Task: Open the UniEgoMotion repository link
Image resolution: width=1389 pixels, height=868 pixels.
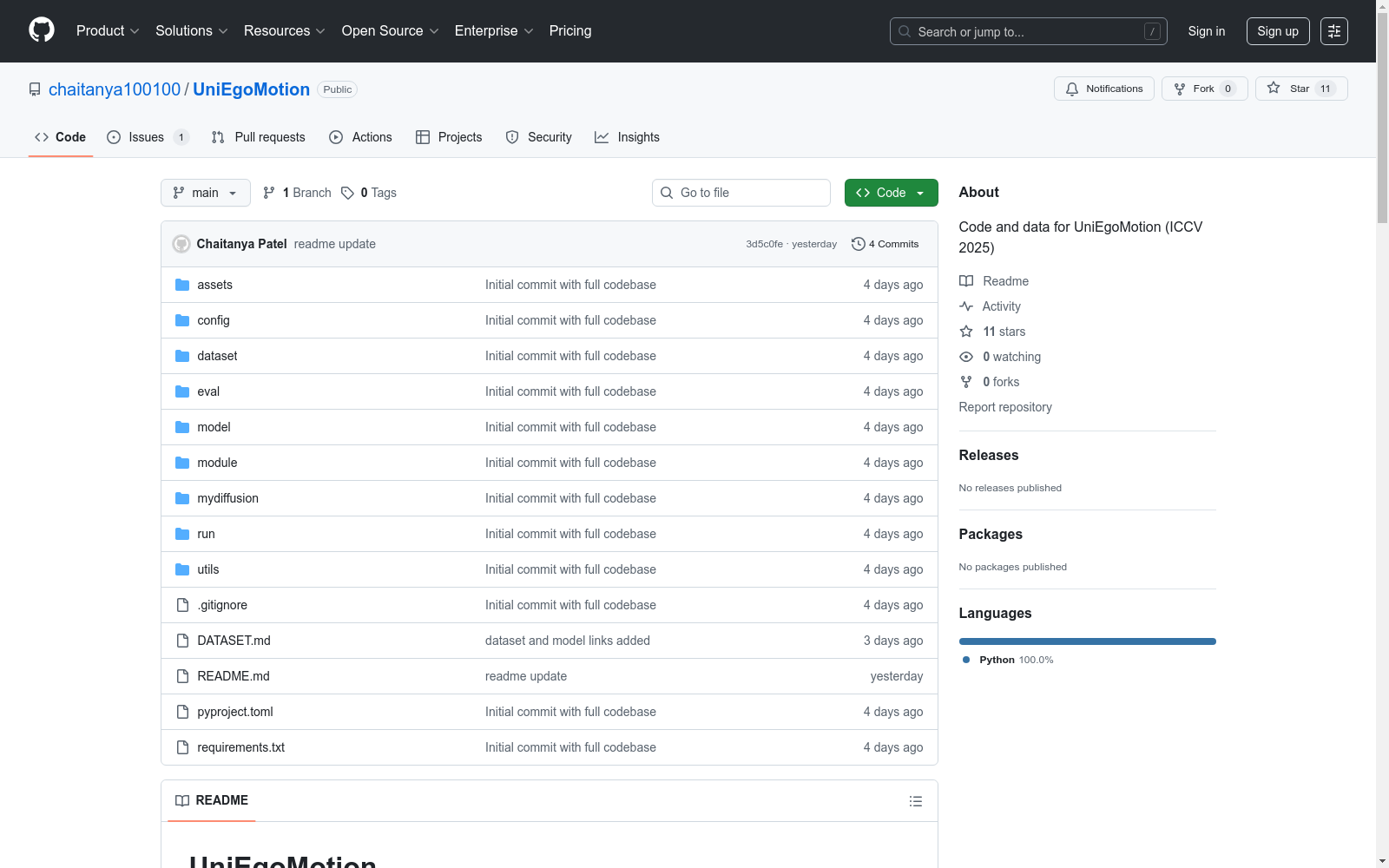Action: [251, 89]
